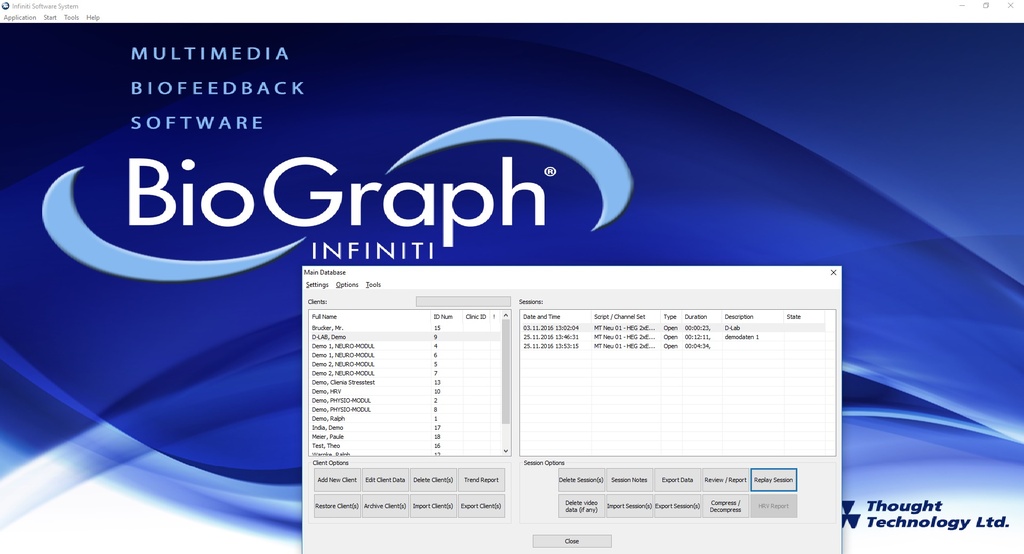Viewport: 1024px width, 554px height.
Task: Sort clients by ID Num column header
Action: coord(447,317)
